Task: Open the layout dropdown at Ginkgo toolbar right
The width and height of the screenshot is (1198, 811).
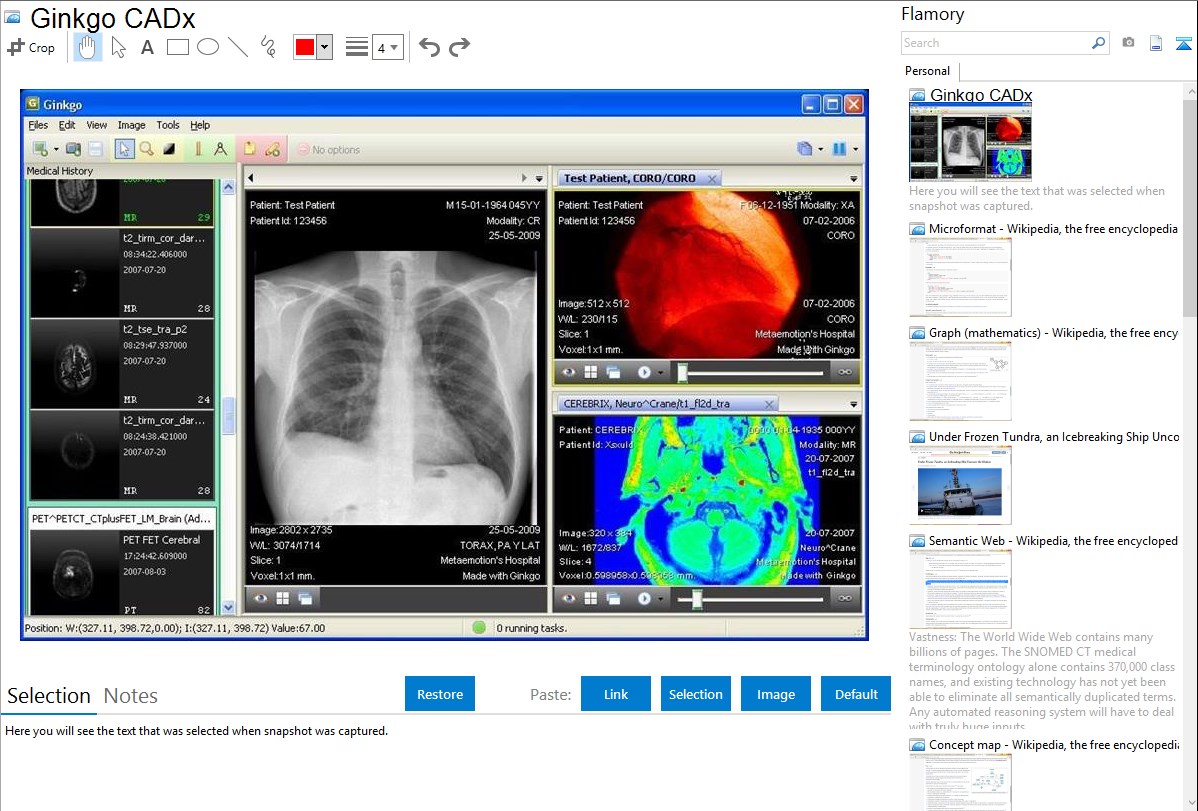Action: (x=856, y=150)
